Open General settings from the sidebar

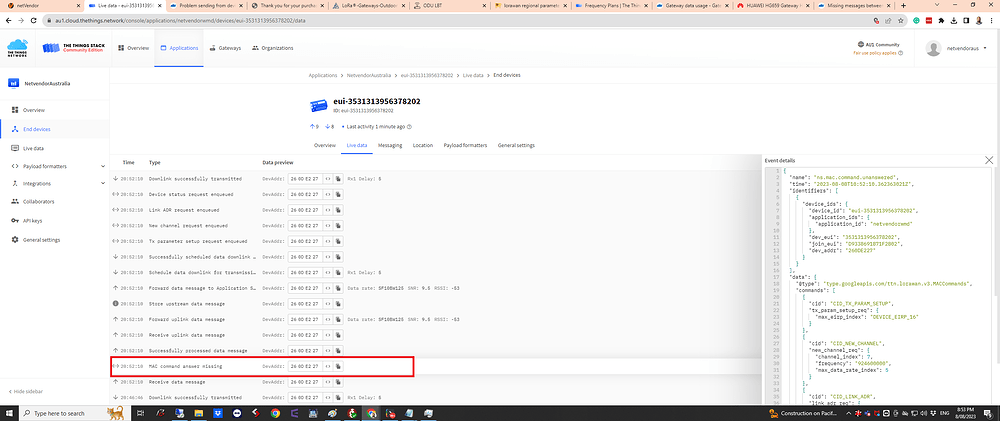(42, 240)
